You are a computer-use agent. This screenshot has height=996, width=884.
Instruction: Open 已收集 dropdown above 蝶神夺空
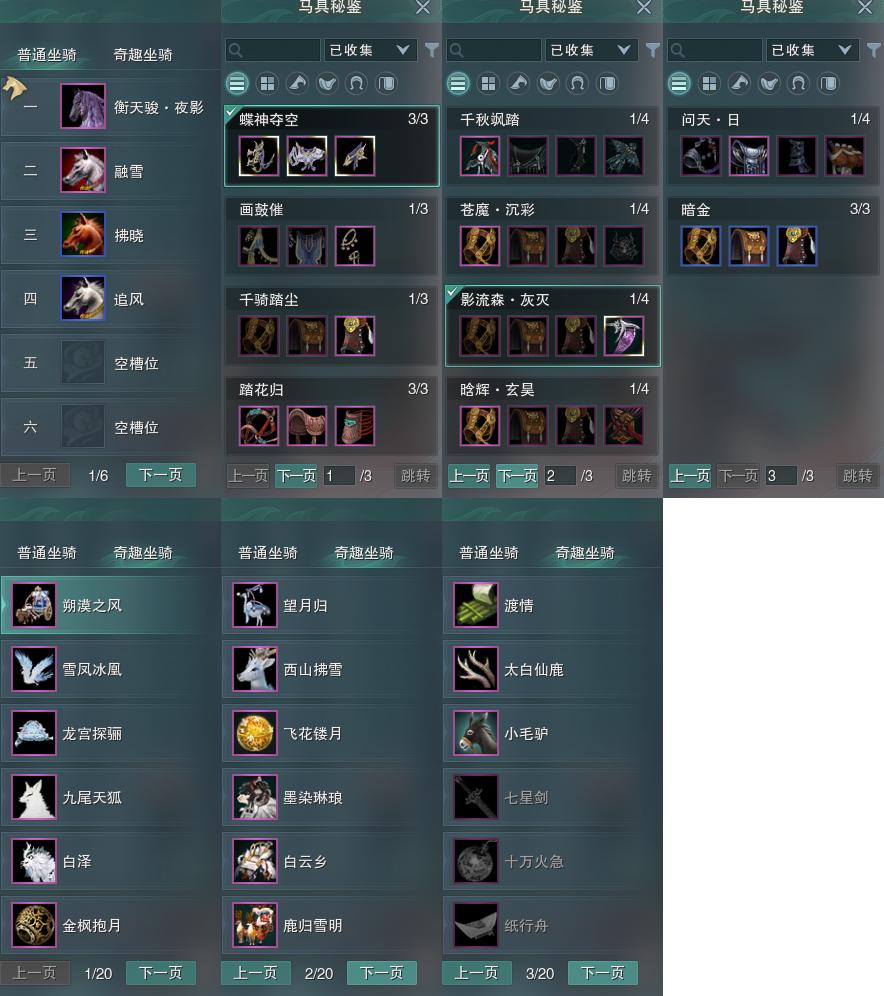coord(370,50)
